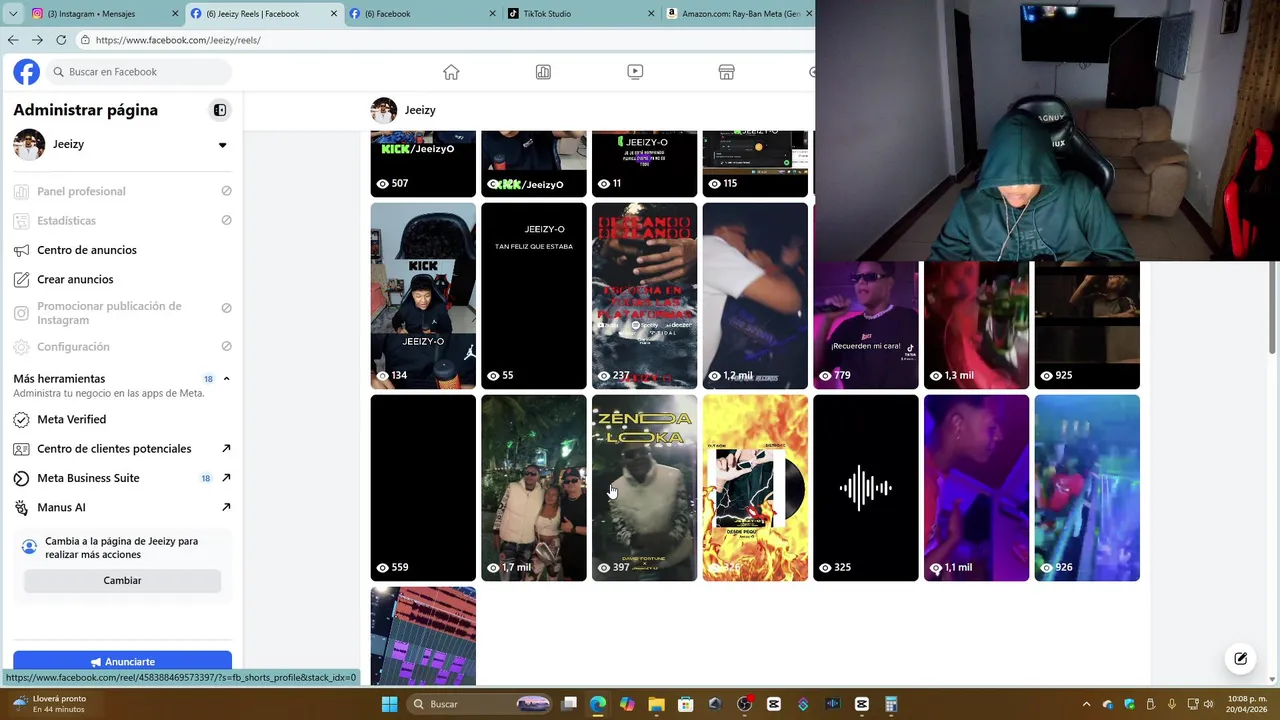Open the Windows Start menu
1280x720 pixels.
[x=389, y=704]
